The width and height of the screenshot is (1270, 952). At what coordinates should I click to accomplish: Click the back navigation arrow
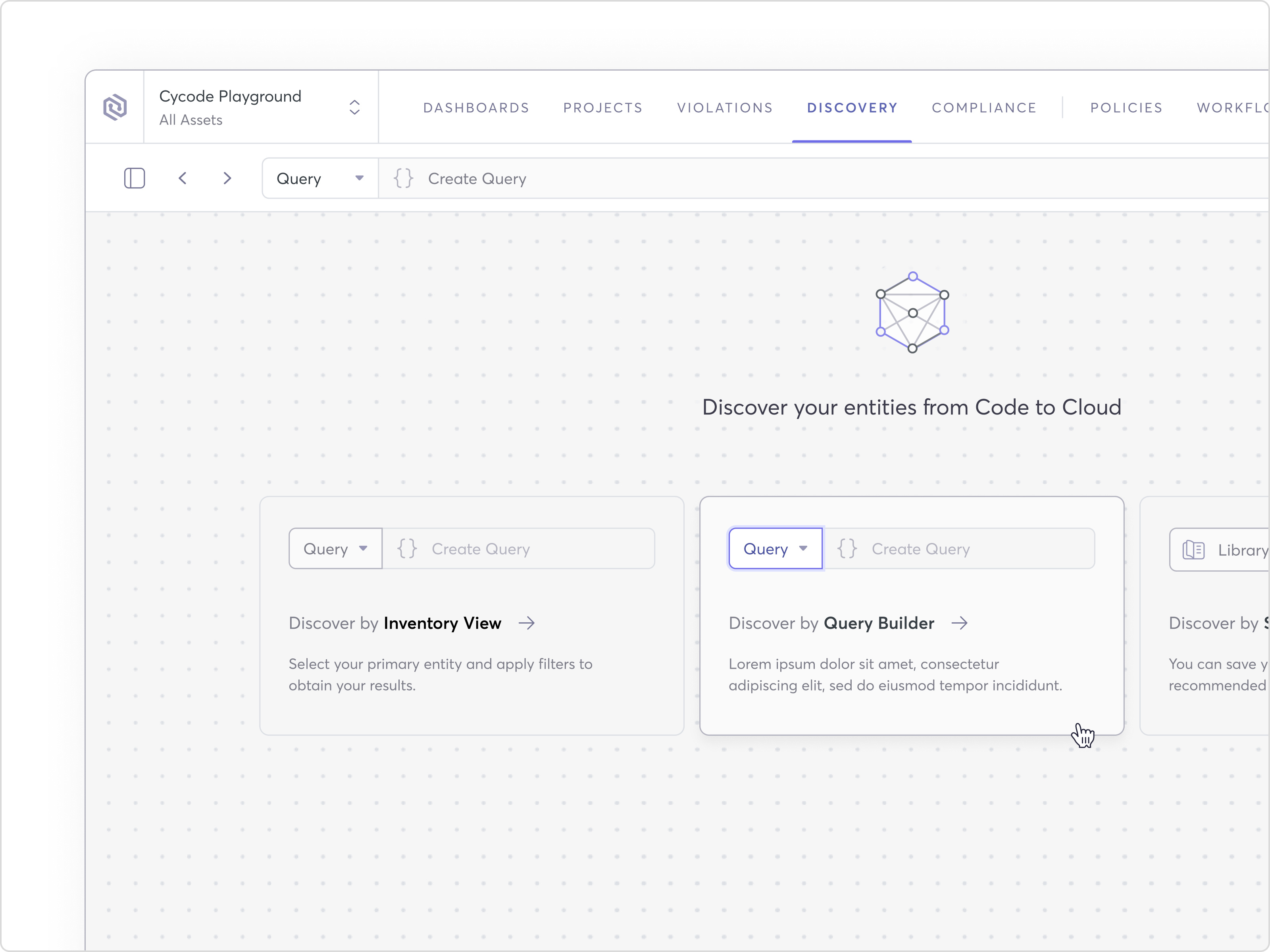click(x=183, y=178)
